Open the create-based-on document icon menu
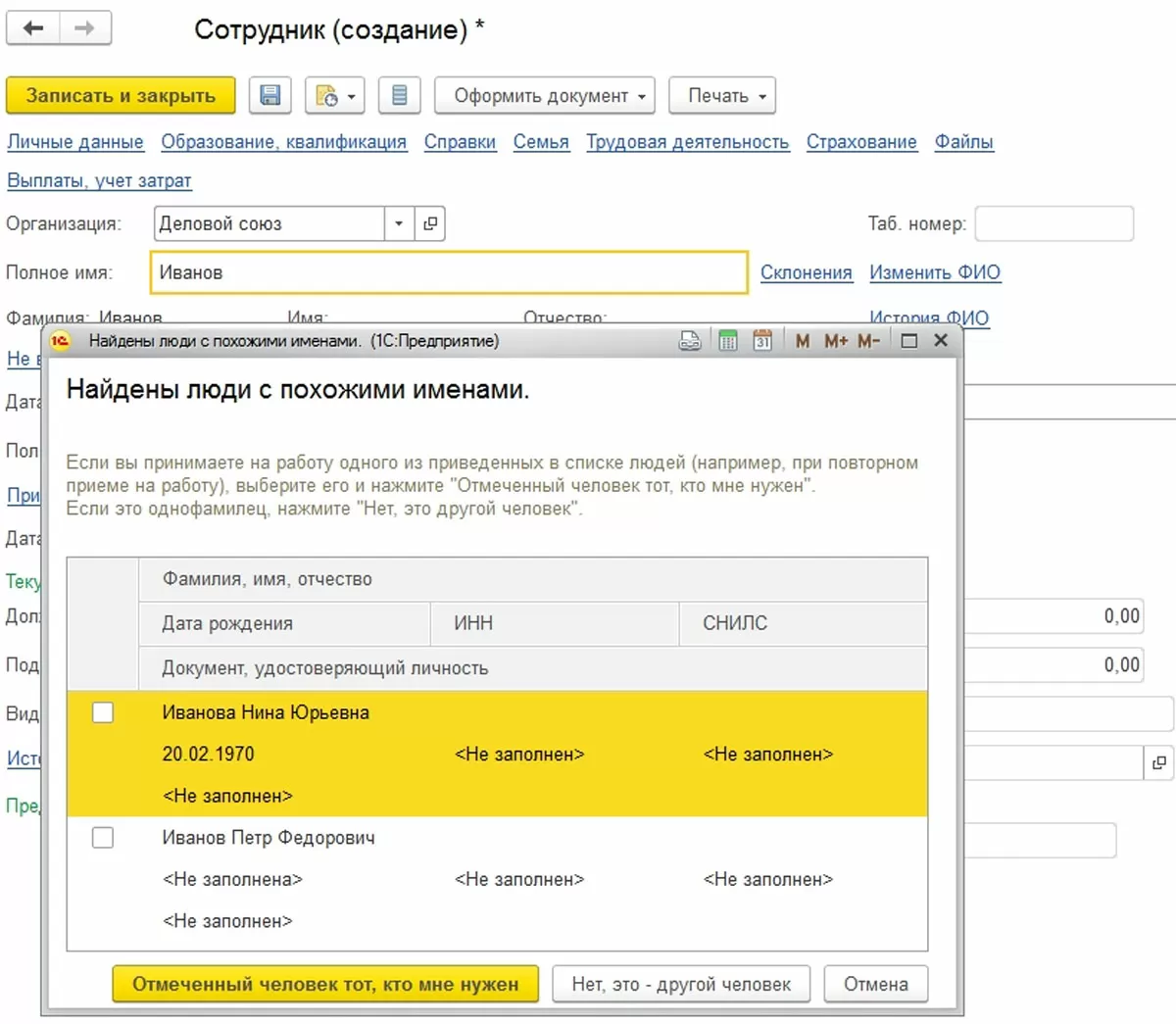 (335, 96)
